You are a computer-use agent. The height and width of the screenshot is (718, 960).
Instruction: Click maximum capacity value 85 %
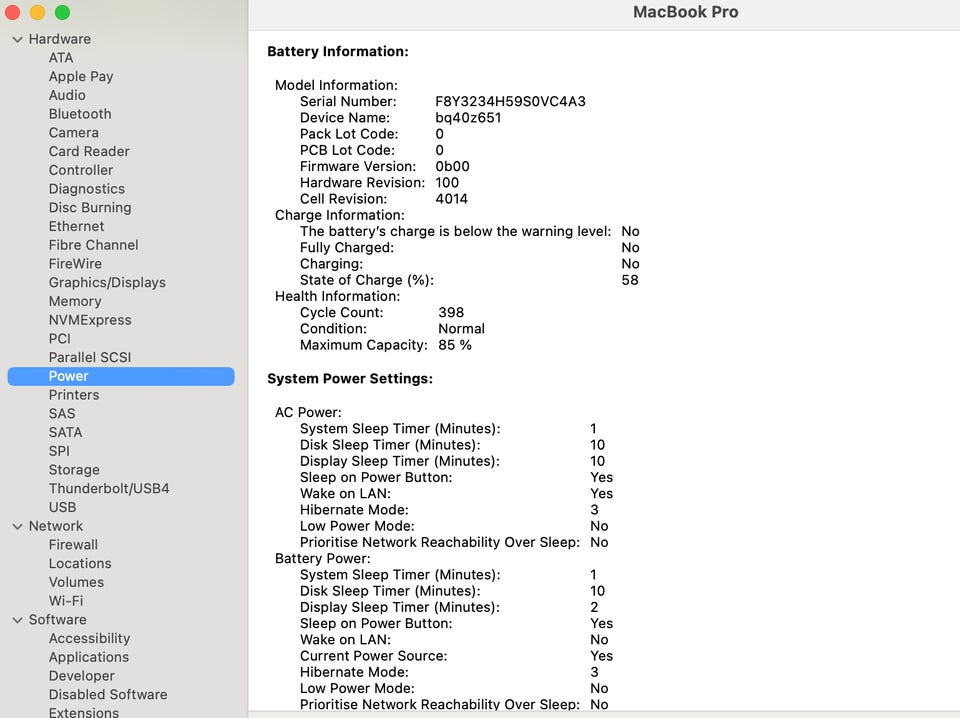454,345
